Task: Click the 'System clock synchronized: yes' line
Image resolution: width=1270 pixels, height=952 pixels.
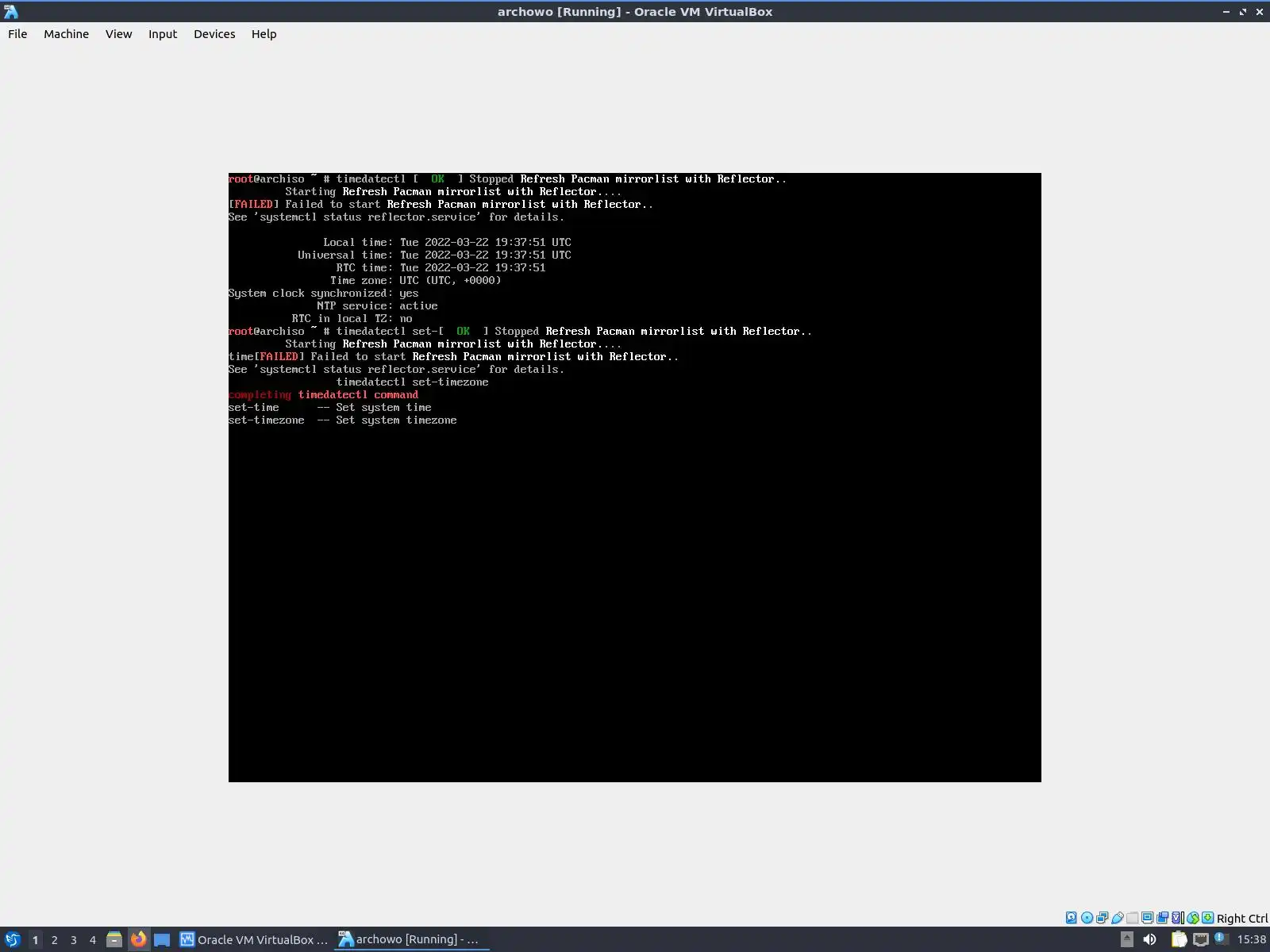Action: click(323, 294)
